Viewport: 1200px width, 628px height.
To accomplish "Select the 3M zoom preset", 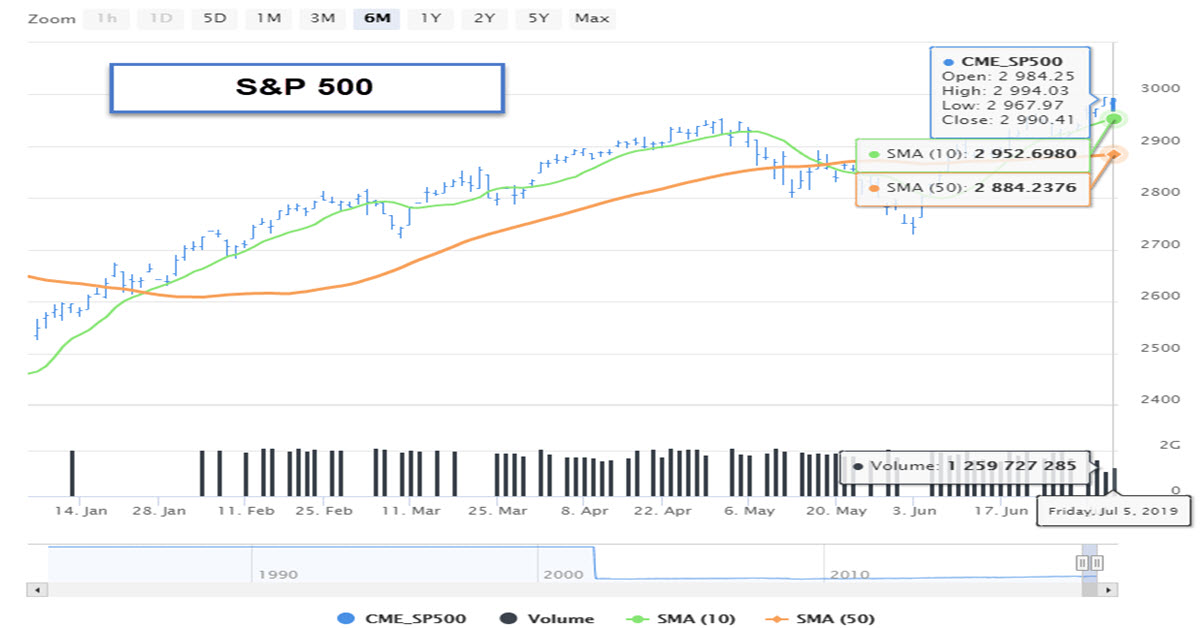I will pyautogui.click(x=323, y=18).
